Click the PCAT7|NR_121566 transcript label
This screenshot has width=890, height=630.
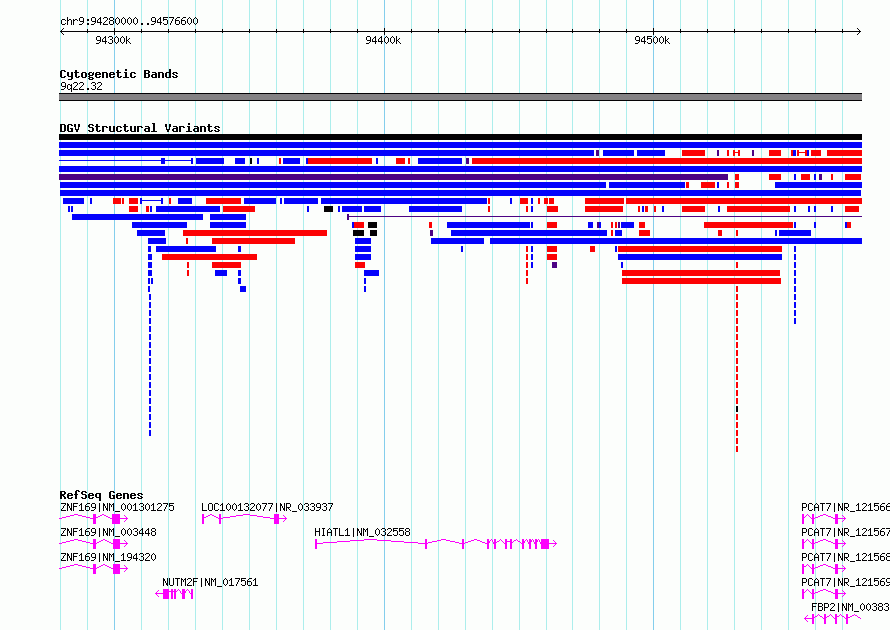click(x=845, y=507)
